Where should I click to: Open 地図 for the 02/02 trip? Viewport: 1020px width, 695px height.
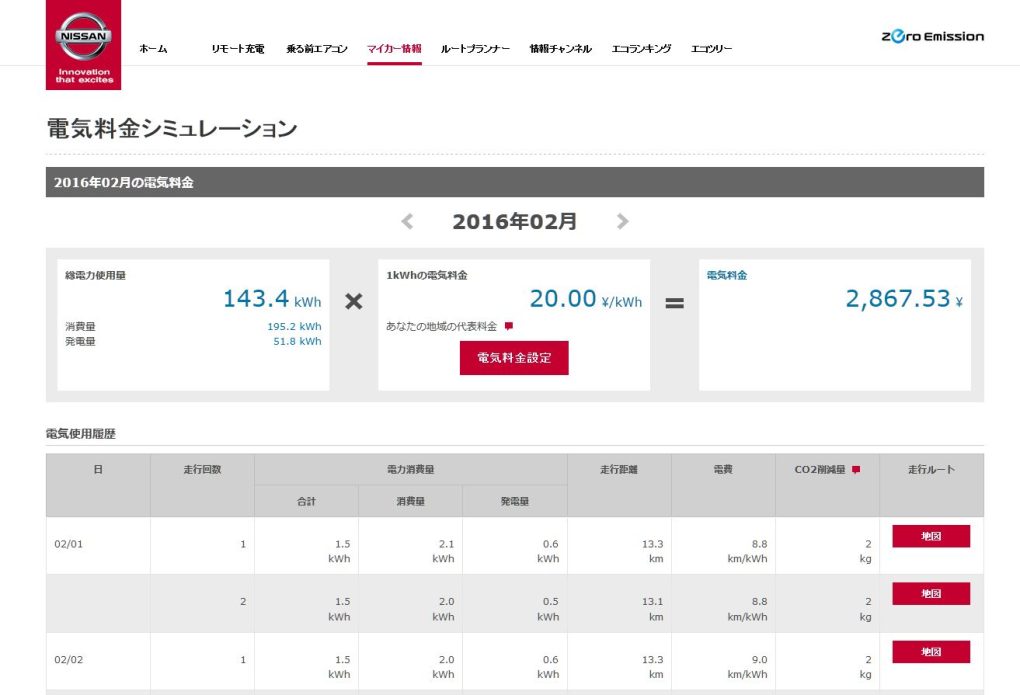point(931,652)
